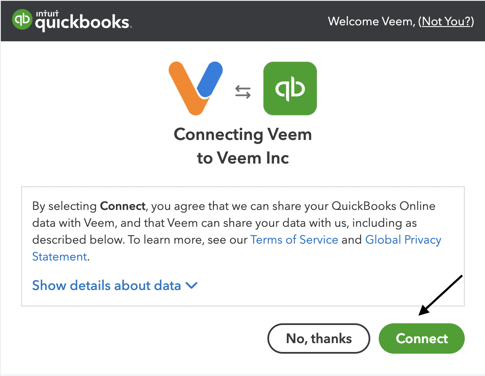Click the green QuickBooks app tile
Viewport: 485px width, 376px height.
tap(290, 89)
